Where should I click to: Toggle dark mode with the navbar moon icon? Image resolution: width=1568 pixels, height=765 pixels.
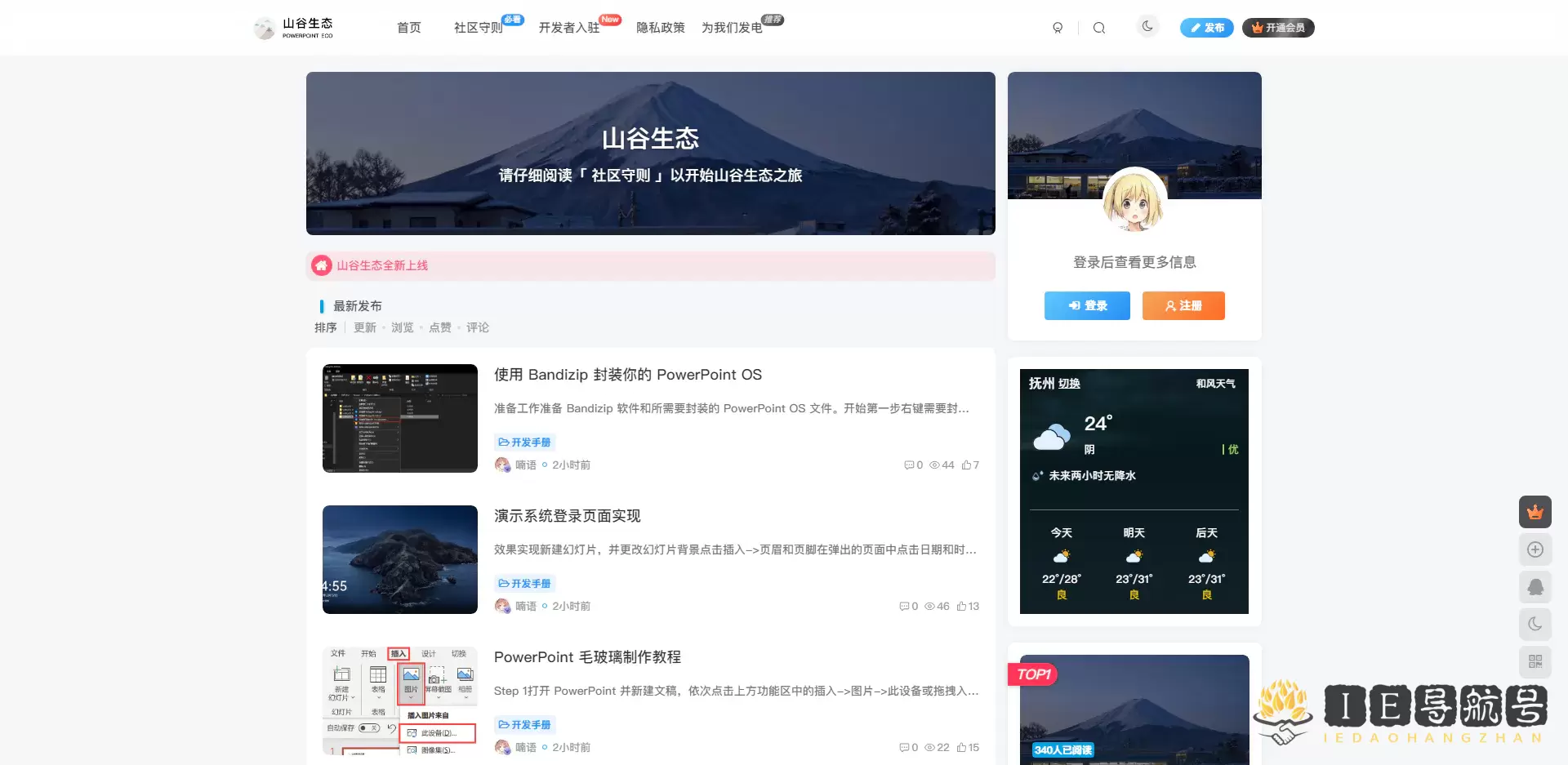coord(1147,25)
